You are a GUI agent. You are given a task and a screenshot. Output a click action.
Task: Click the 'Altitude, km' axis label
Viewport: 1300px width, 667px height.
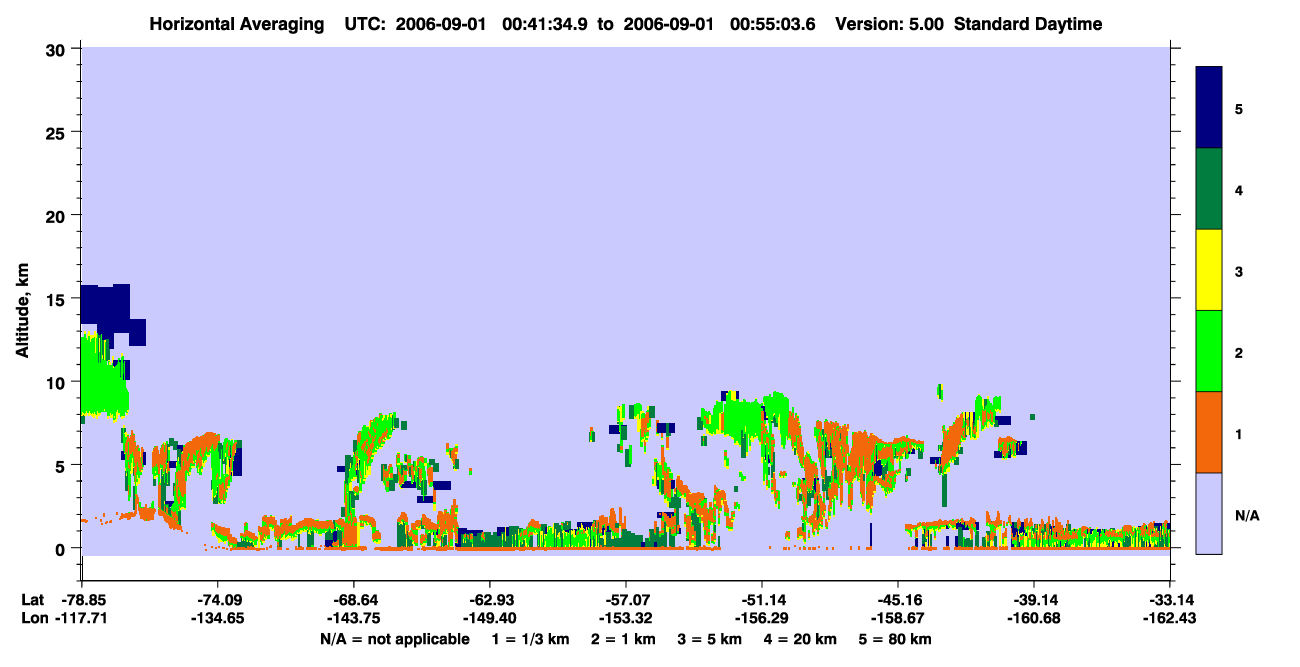point(22,311)
